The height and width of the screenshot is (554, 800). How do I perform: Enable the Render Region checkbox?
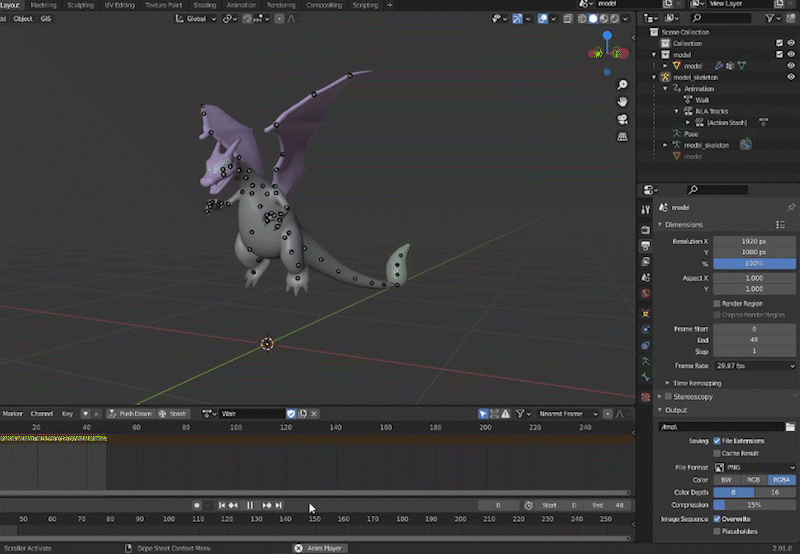pos(717,304)
